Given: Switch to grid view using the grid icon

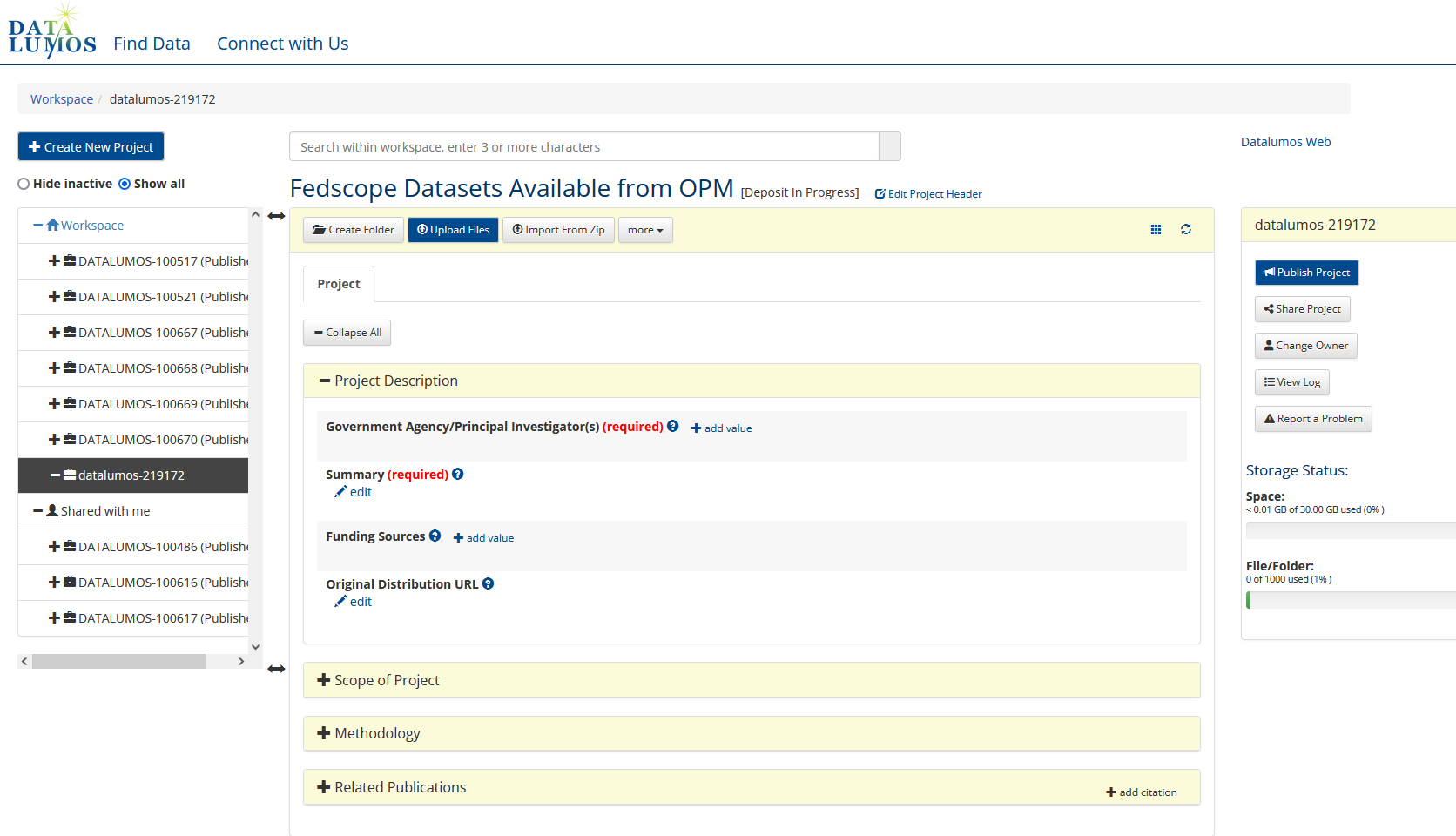Looking at the screenshot, I should click(x=1156, y=229).
